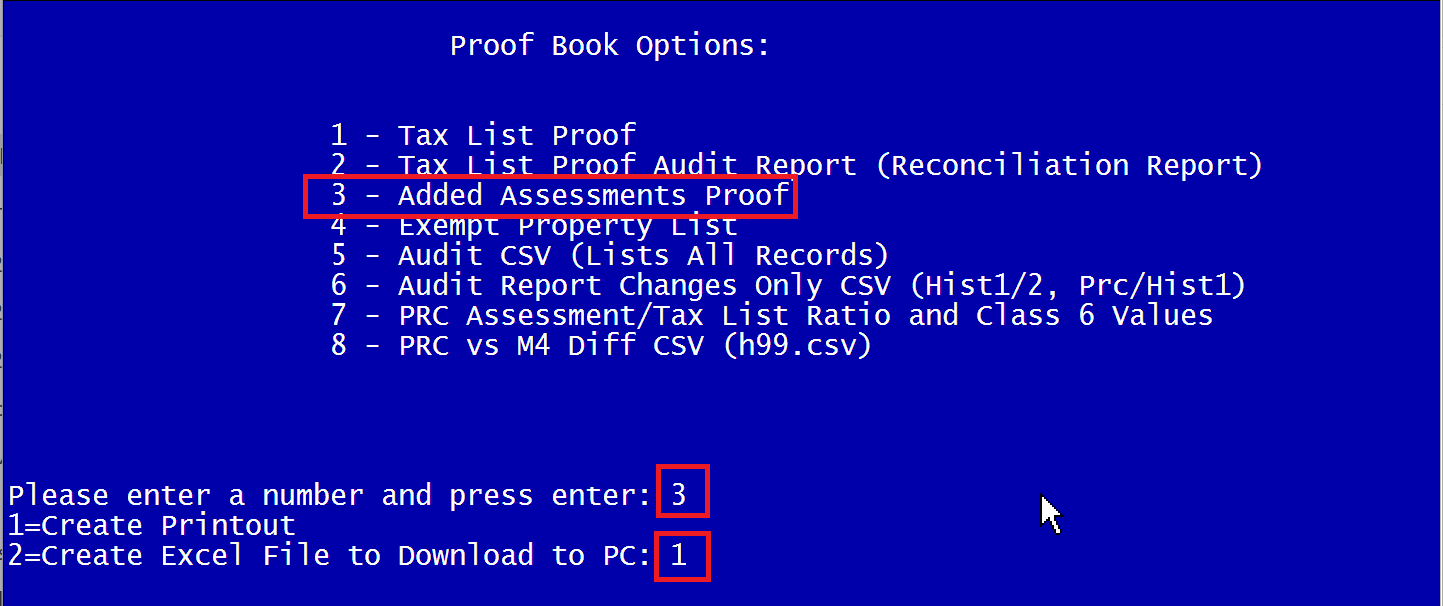1443x606 pixels.
Task: Click the number entry field containing 3
Action: pos(683,491)
